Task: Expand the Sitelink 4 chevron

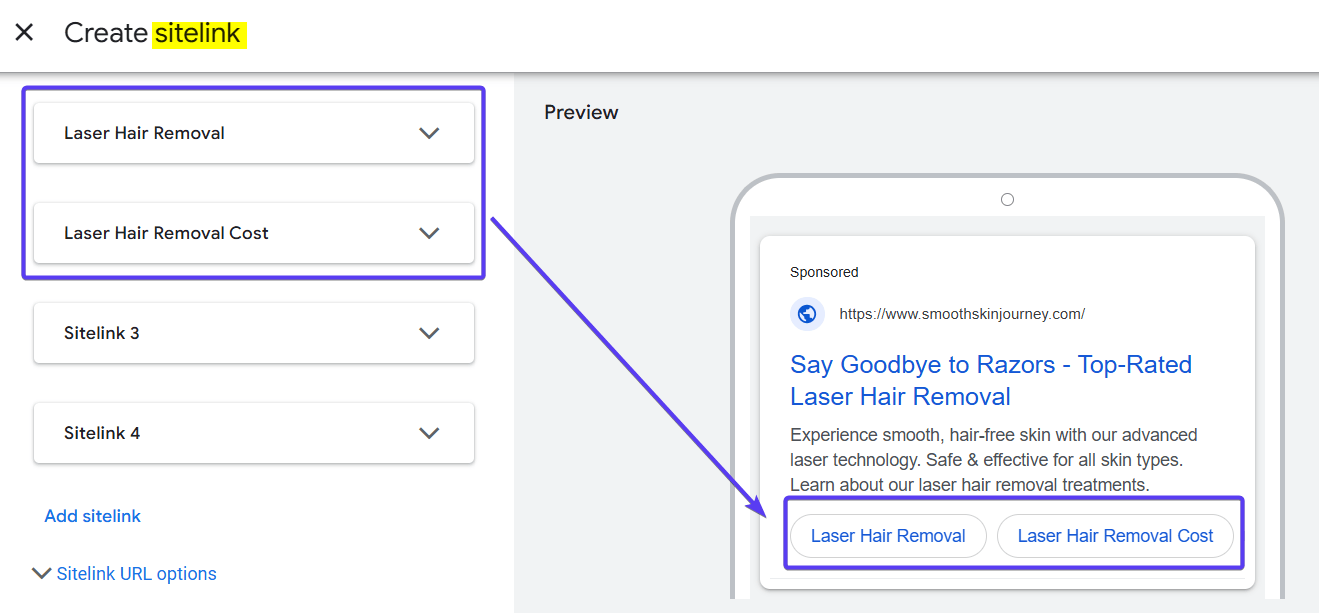Action: [x=429, y=433]
